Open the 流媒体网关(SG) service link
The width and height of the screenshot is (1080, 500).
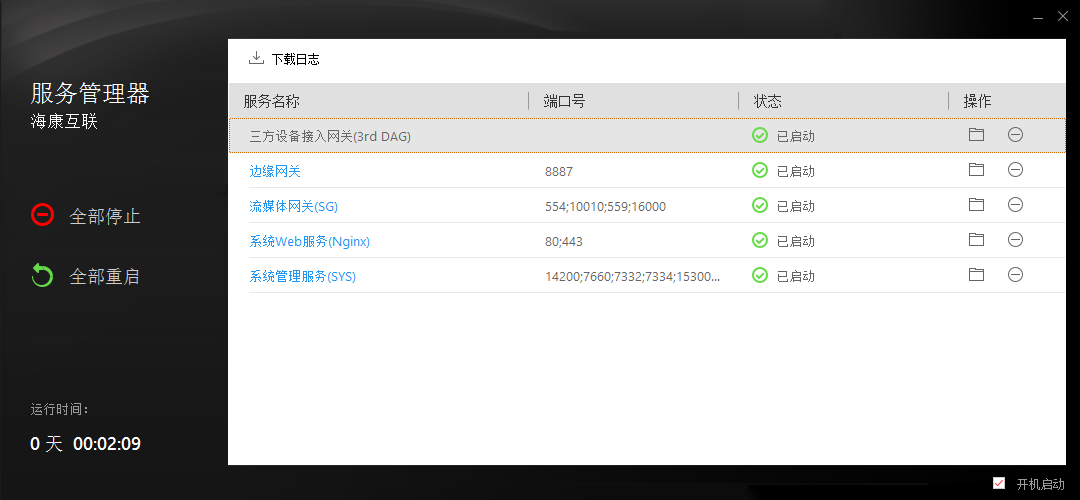[x=293, y=206]
